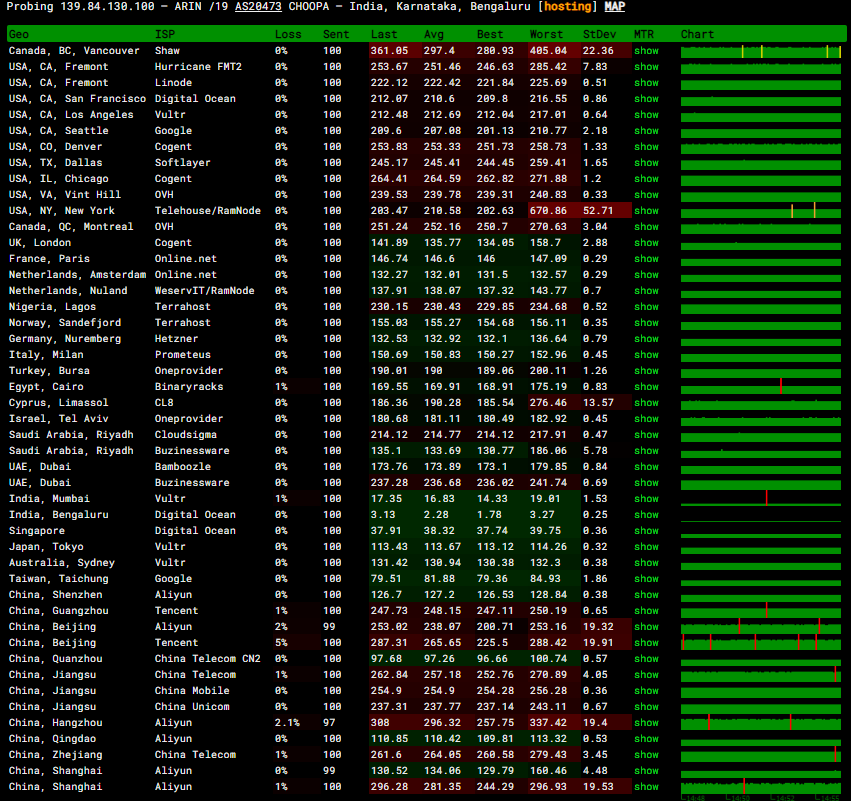Show MTR for Singapore
Image resolution: width=851 pixels, height=801 pixels.
[646, 531]
